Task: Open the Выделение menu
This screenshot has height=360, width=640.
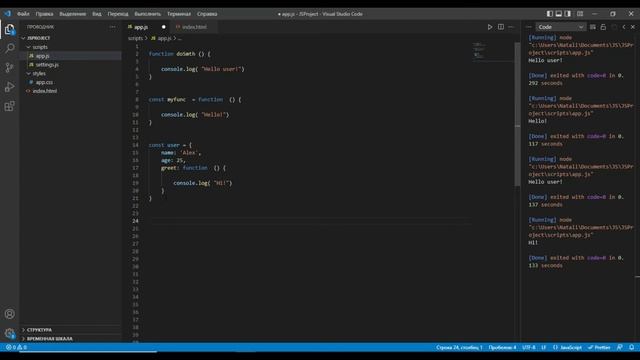Action: [73, 13]
